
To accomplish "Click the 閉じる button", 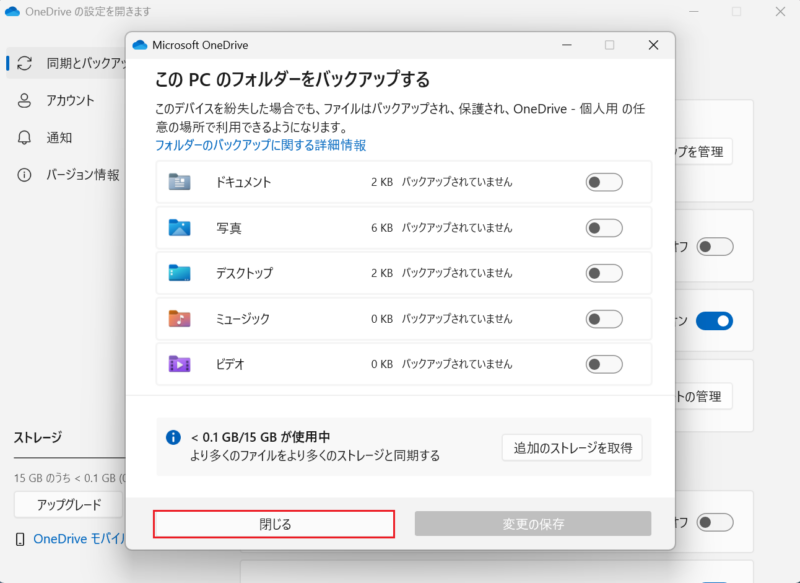I will [x=274, y=524].
